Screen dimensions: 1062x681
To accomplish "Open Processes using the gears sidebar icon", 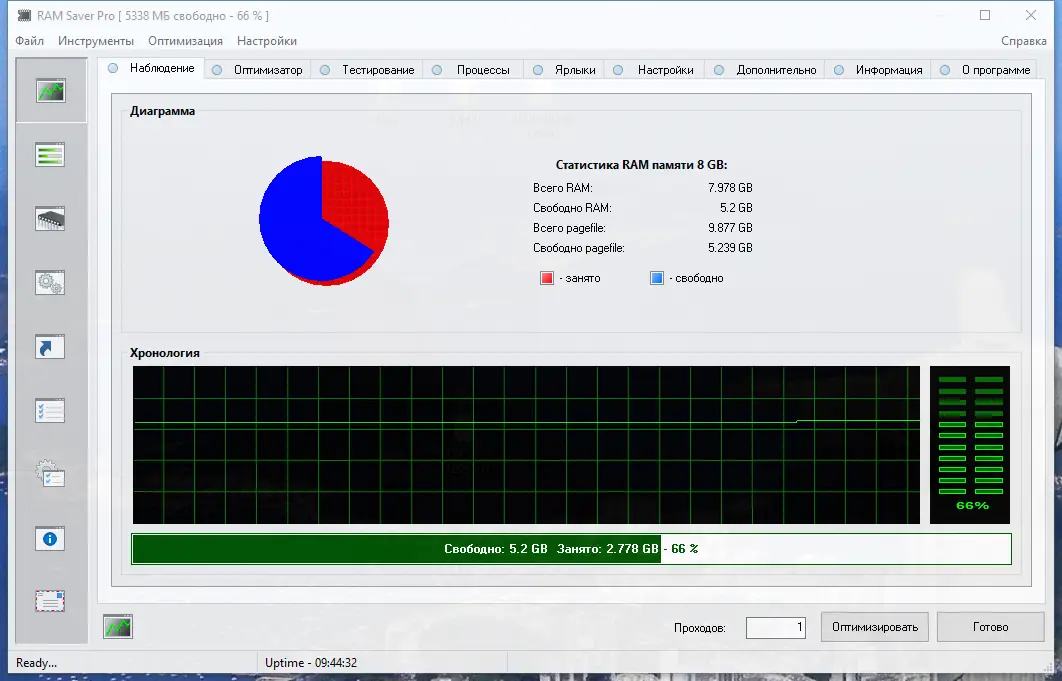I will [x=51, y=283].
